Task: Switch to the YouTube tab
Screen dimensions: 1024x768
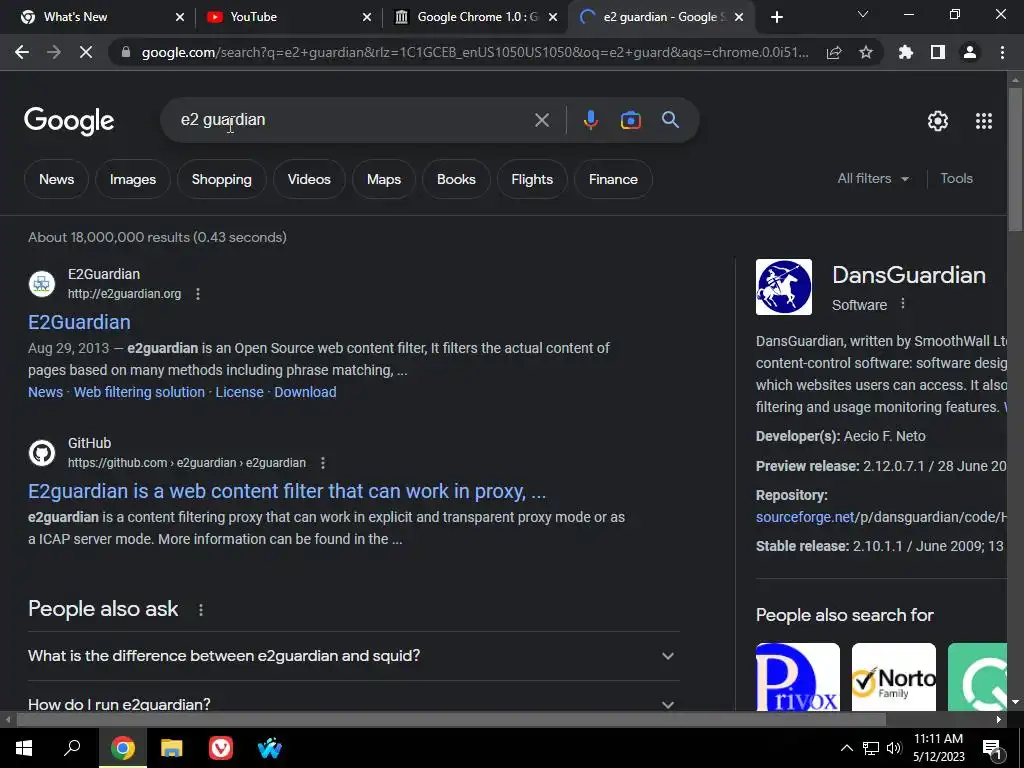Action: 289,17
